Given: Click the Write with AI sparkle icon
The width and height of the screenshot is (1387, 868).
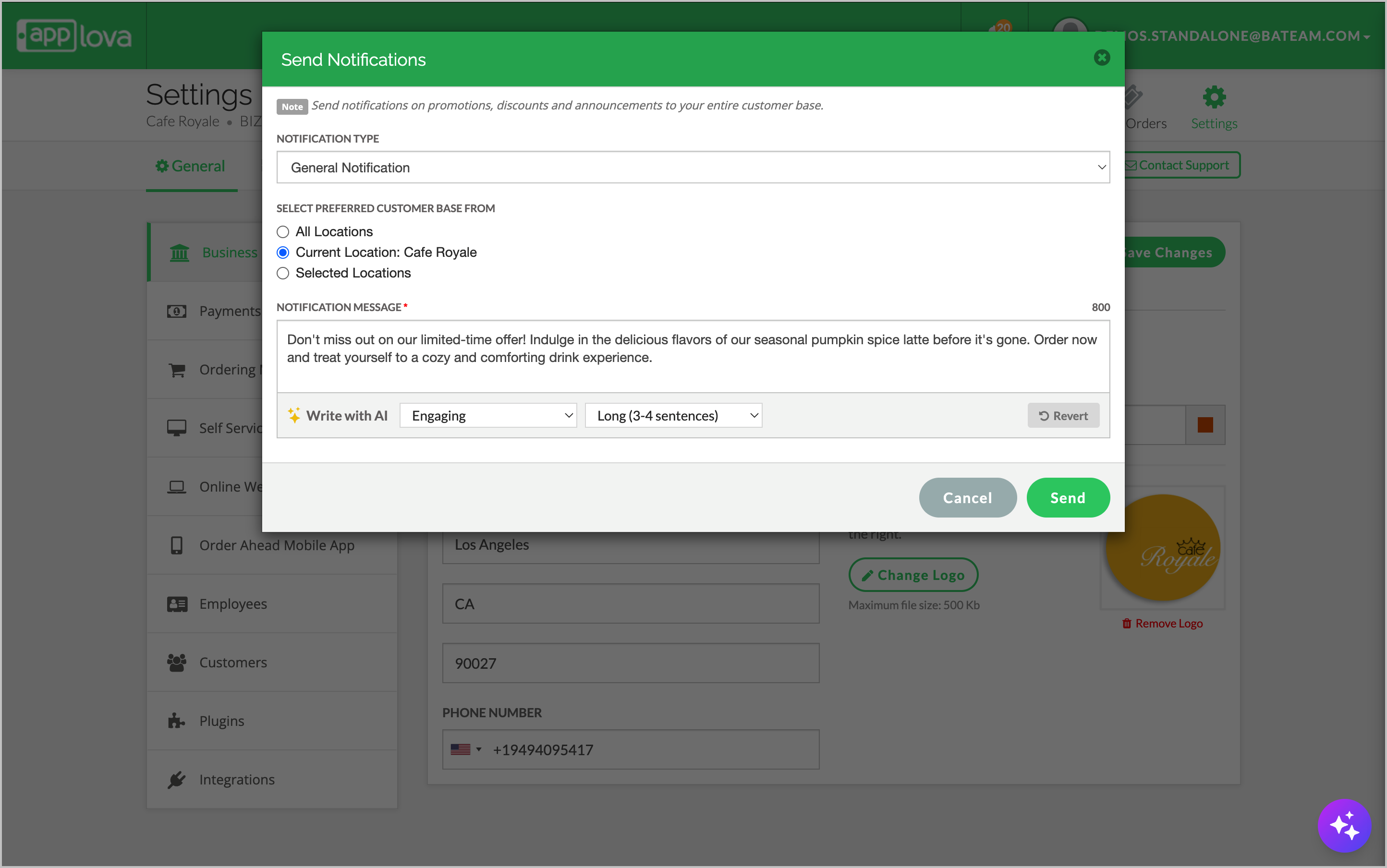Looking at the screenshot, I should [294, 416].
